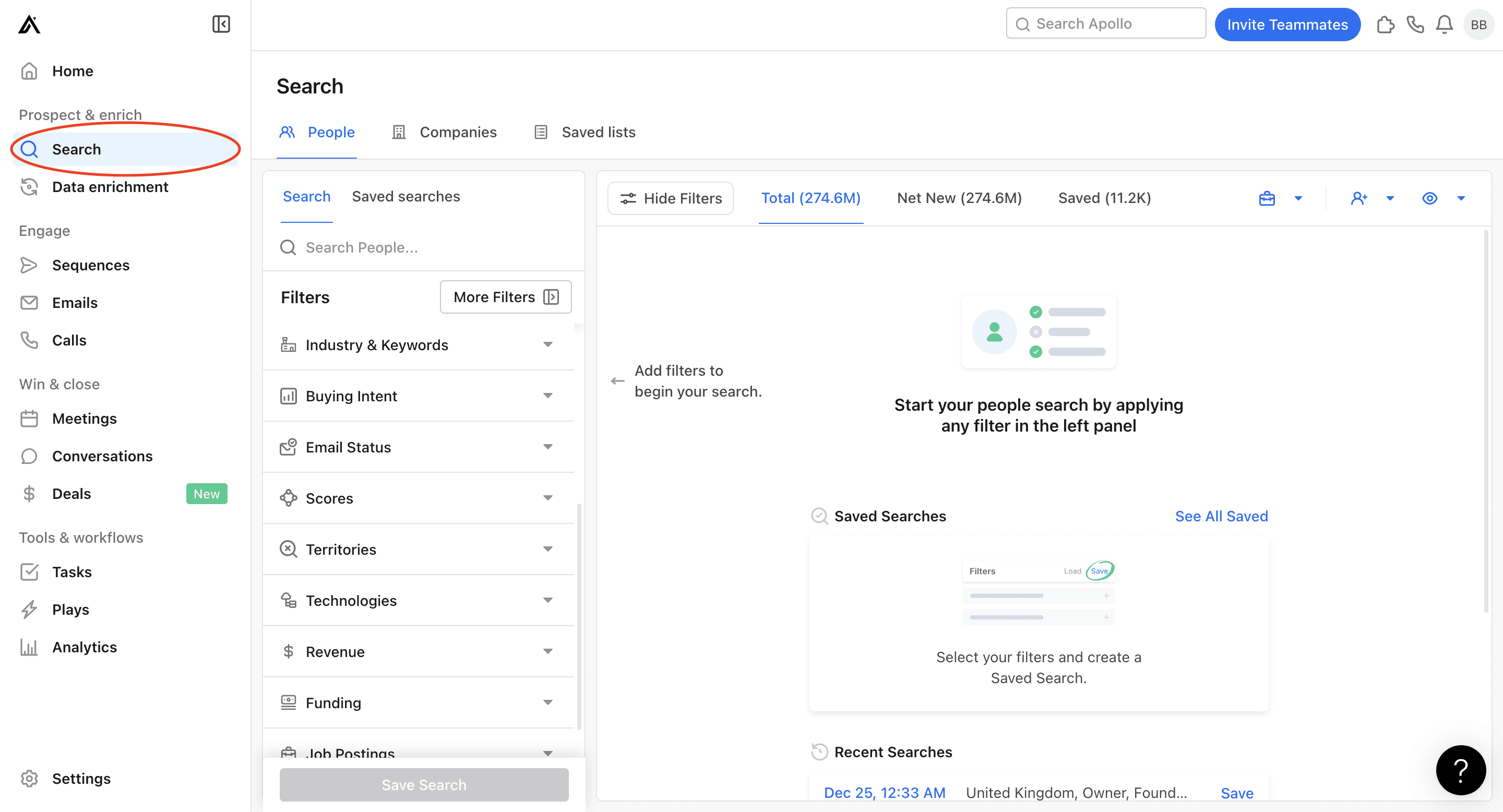
Task: Open dropdown arrow next to eye icon
Action: click(x=1461, y=198)
